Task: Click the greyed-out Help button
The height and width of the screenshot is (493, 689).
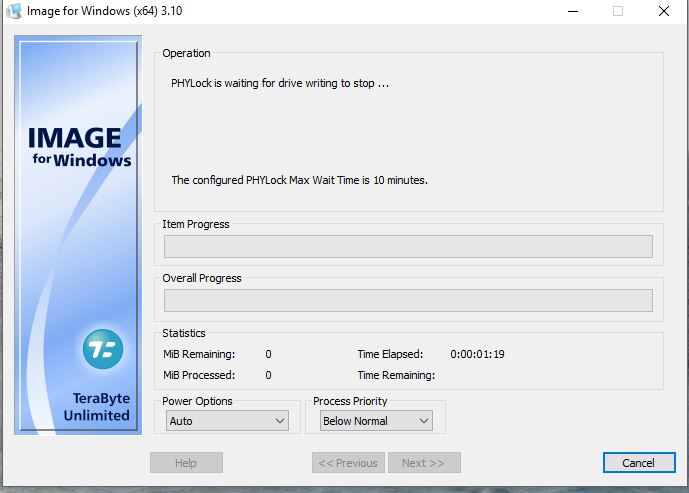Action: click(186, 463)
